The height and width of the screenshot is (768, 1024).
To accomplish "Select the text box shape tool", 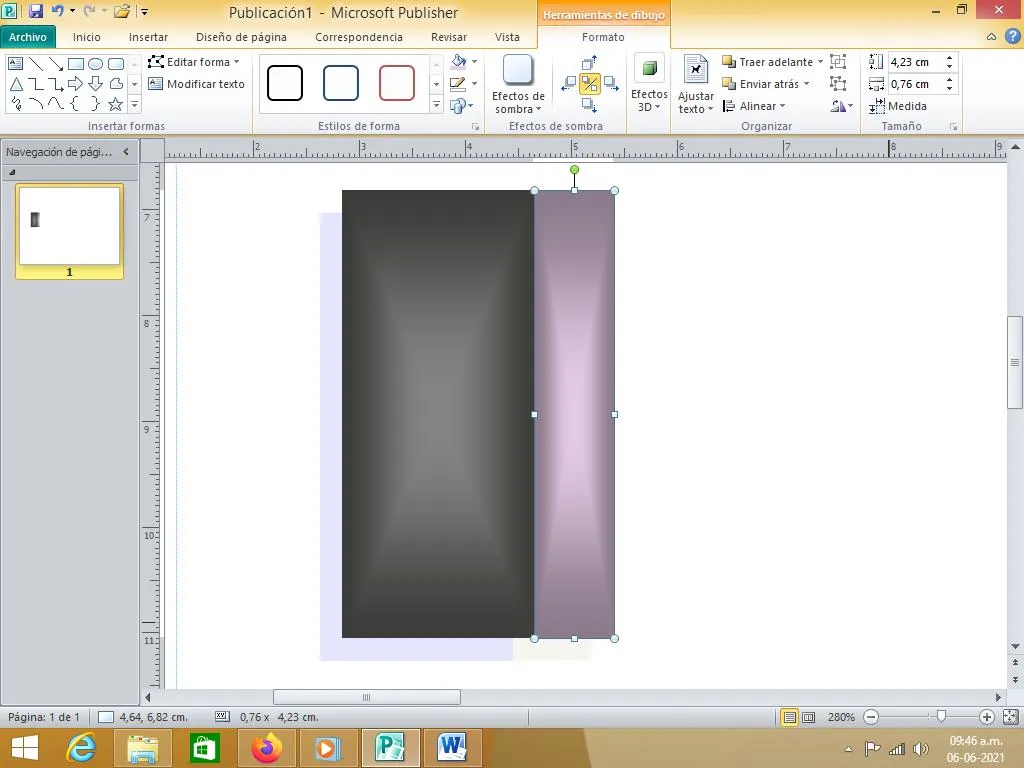I will tap(16, 63).
